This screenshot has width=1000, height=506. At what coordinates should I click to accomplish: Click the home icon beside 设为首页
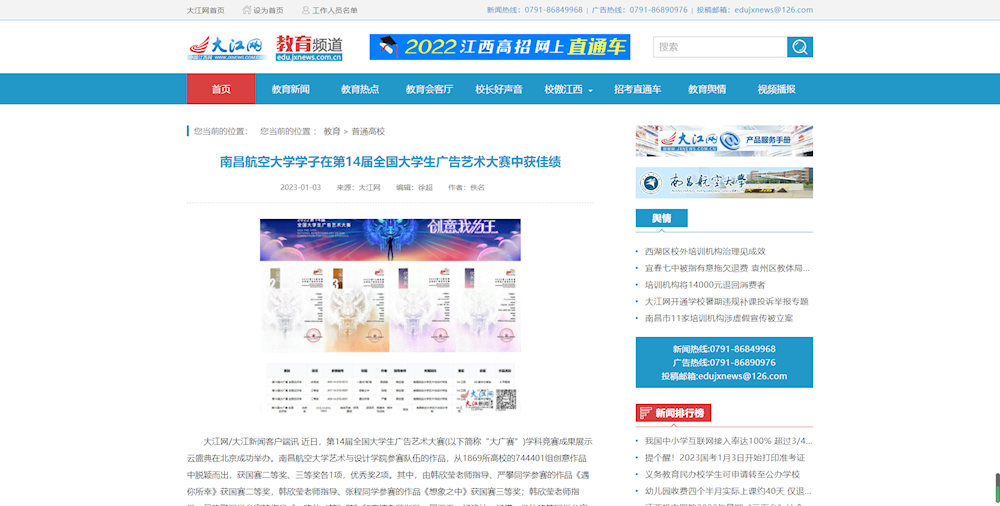245,10
